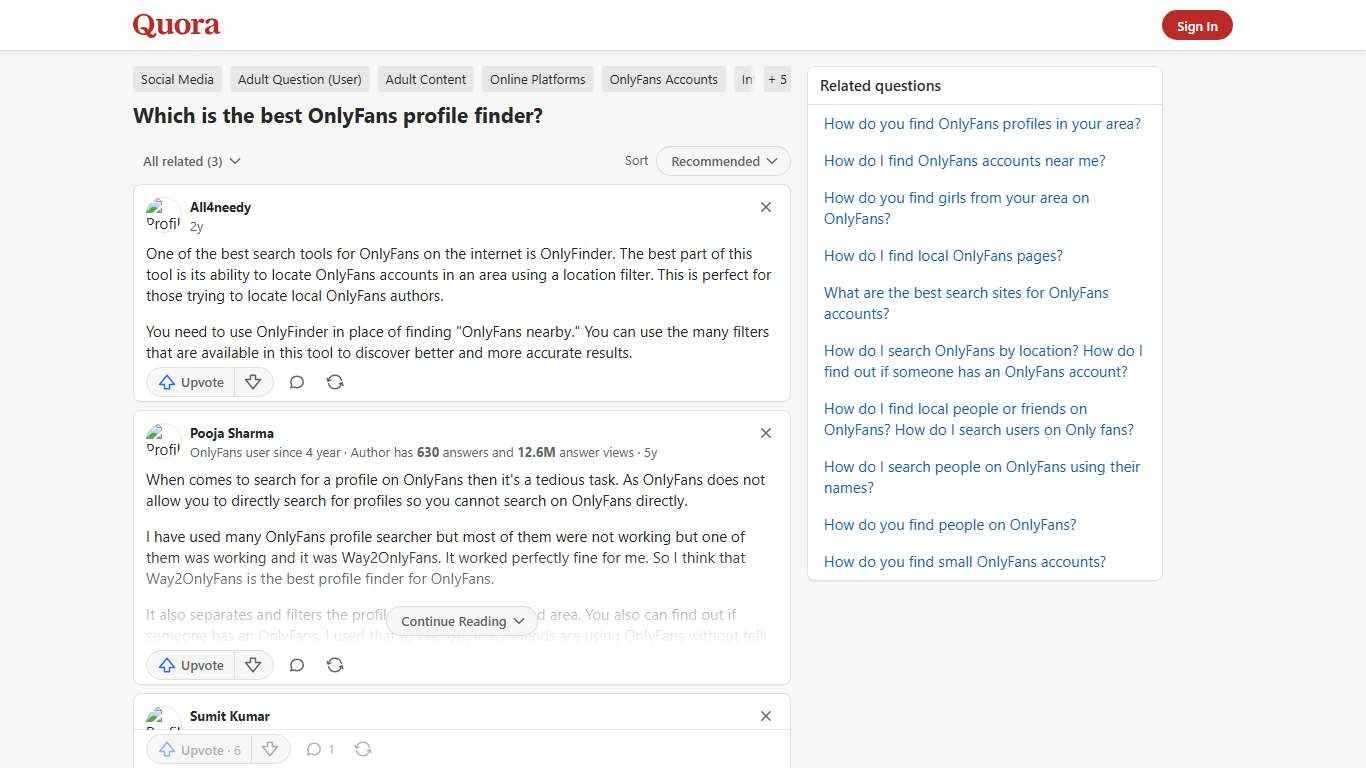Viewport: 1366px width, 768px height.
Task: Open related question about finding local OnlyFans pages
Action: [x=943, y=255]
